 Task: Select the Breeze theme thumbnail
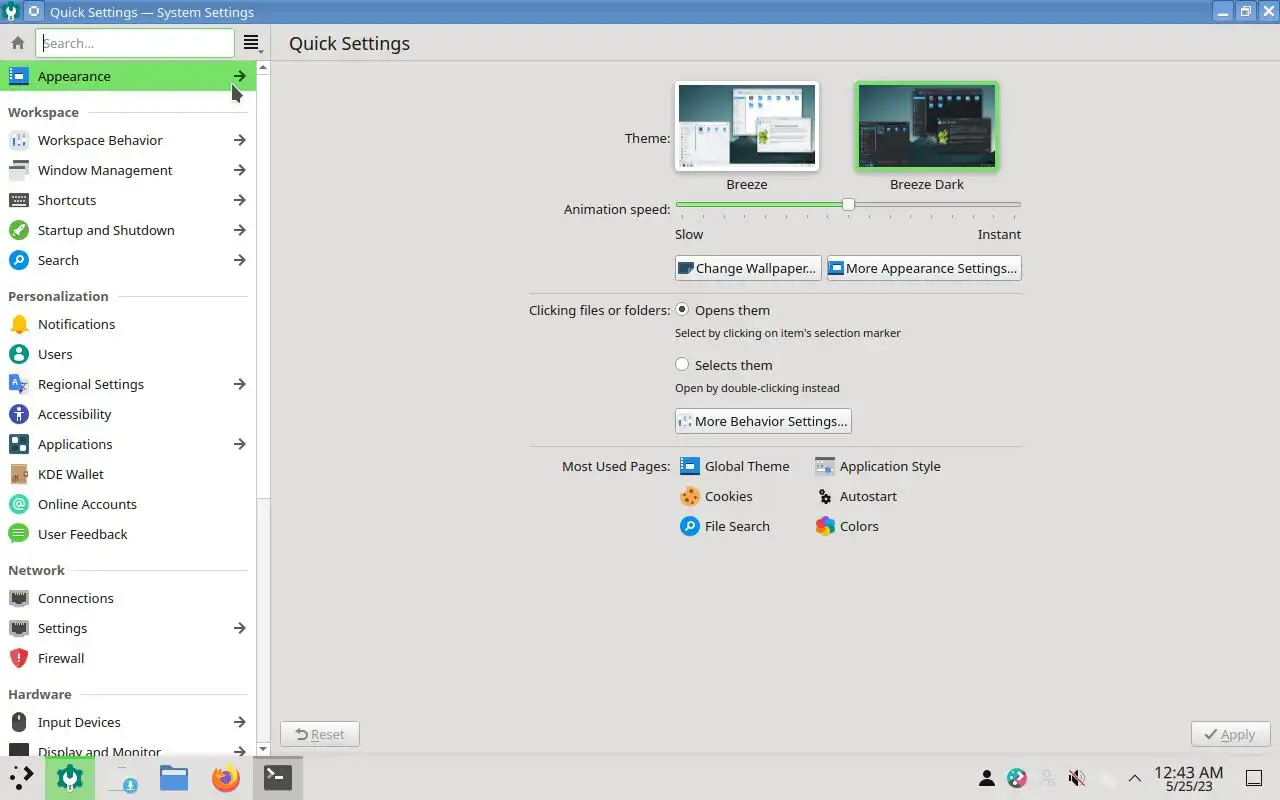tap(747, 125)
